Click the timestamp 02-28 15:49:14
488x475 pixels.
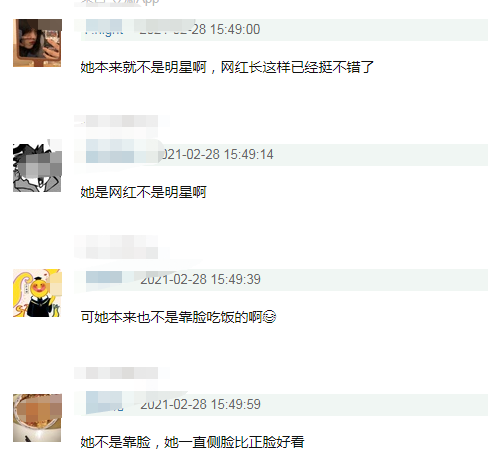click(218, 154)
